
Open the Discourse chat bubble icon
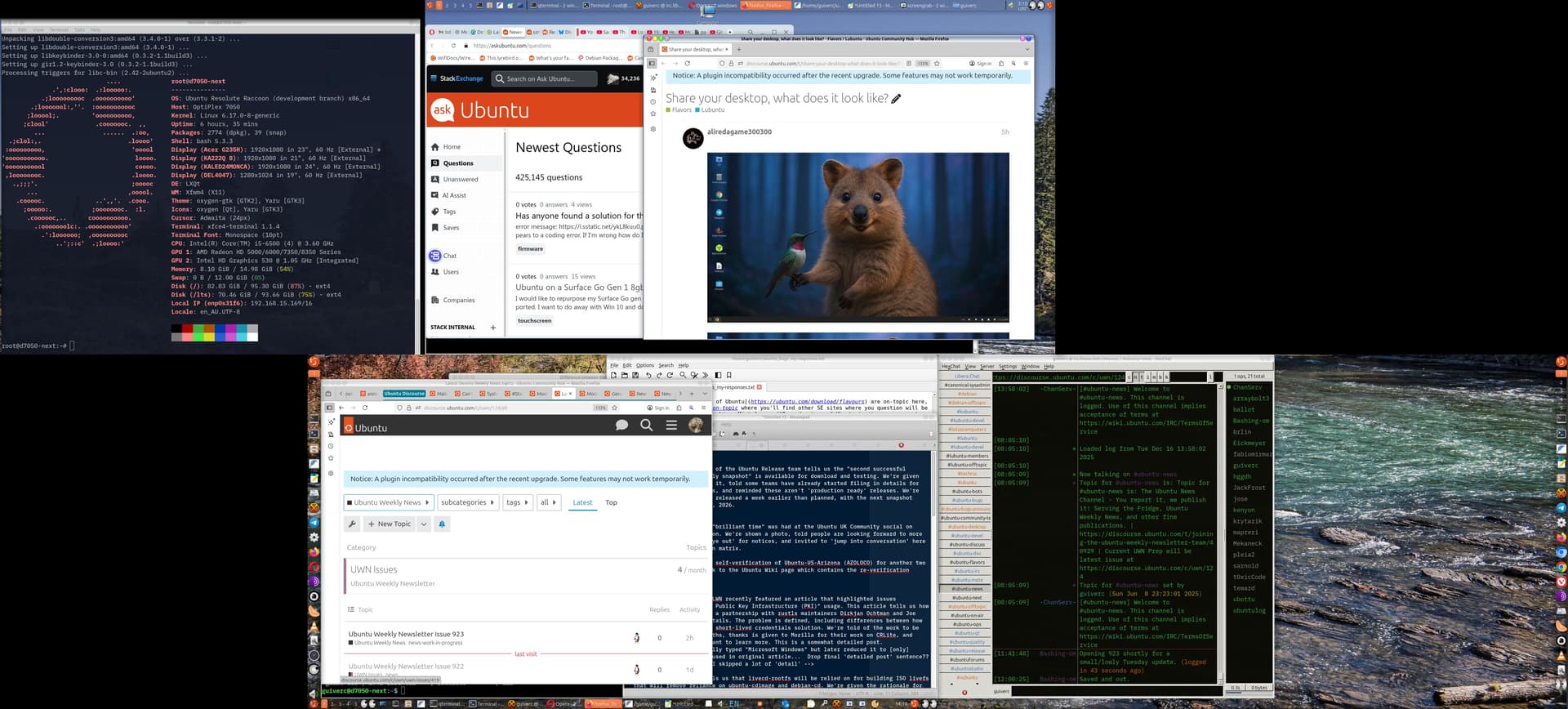coord(621,425)
